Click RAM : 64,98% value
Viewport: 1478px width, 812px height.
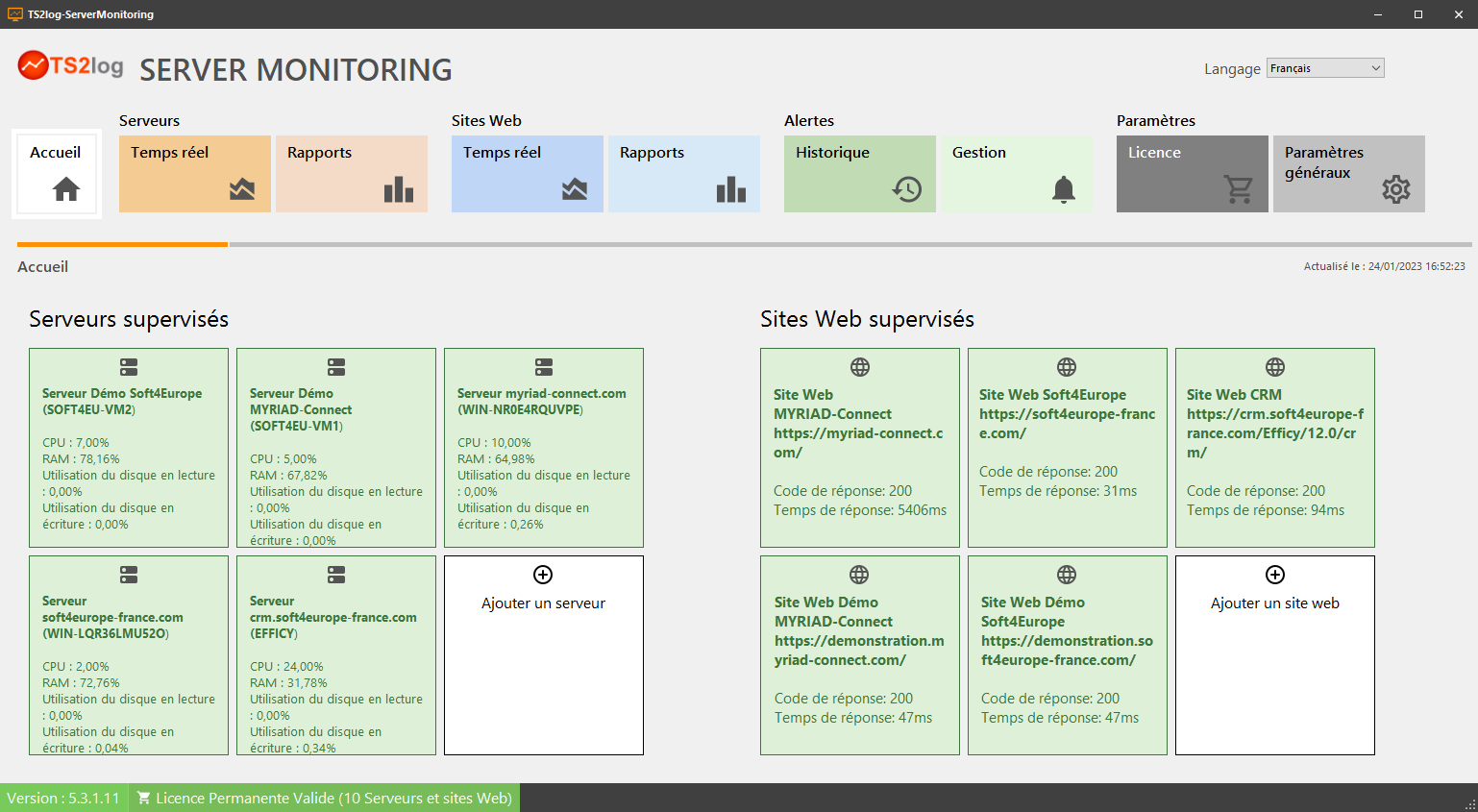point(496,459)
